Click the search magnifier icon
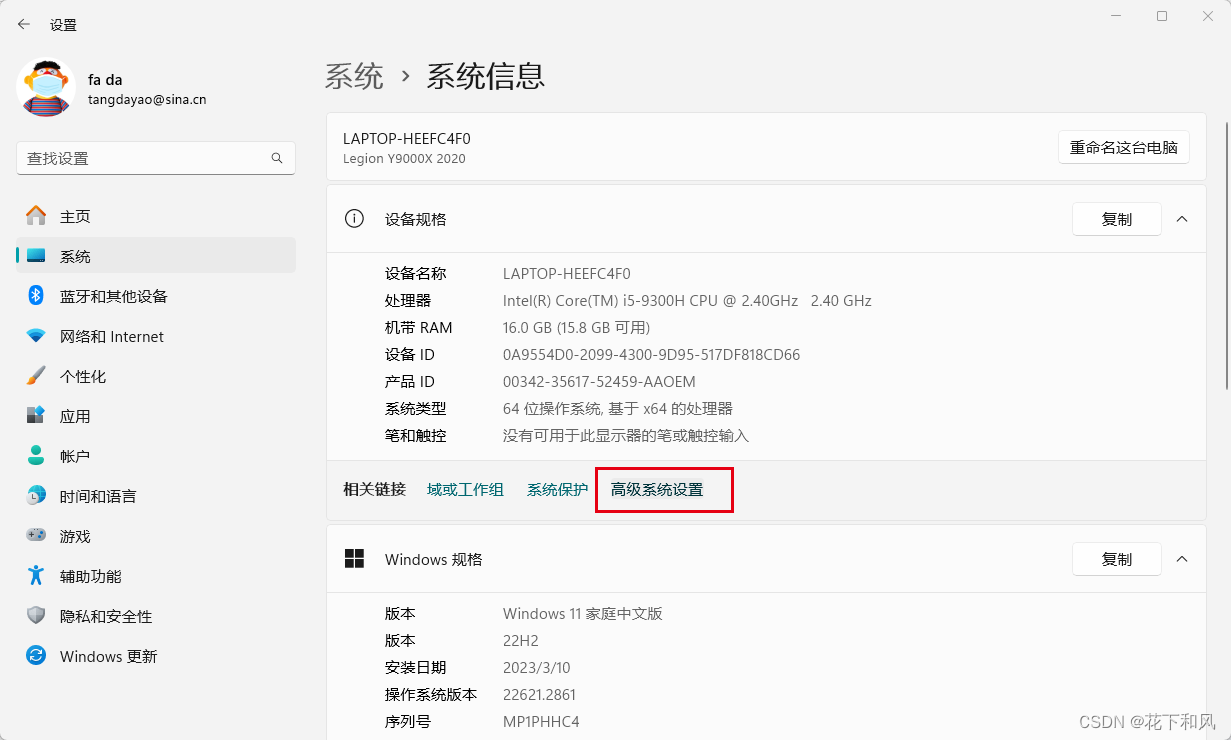1231x740 pixels. tap(277, 158)
